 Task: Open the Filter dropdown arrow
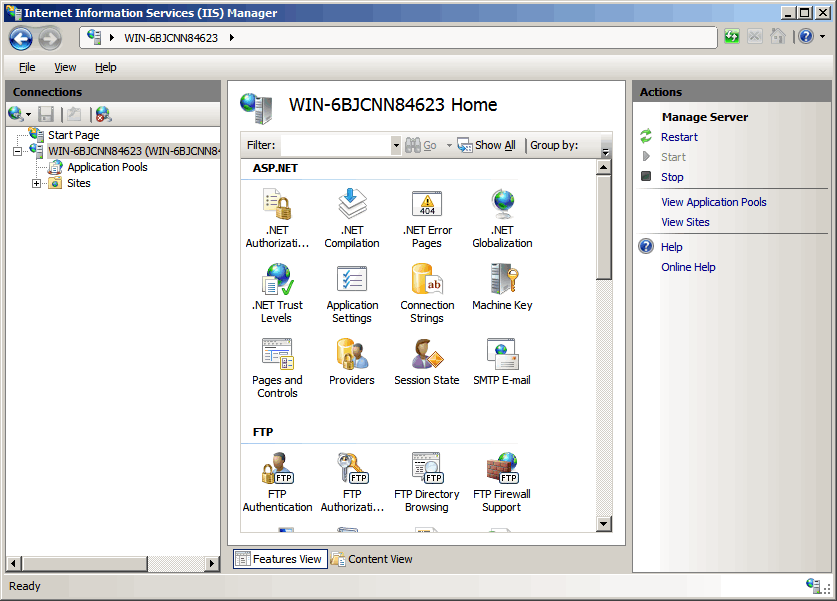(x=395, y=145)
